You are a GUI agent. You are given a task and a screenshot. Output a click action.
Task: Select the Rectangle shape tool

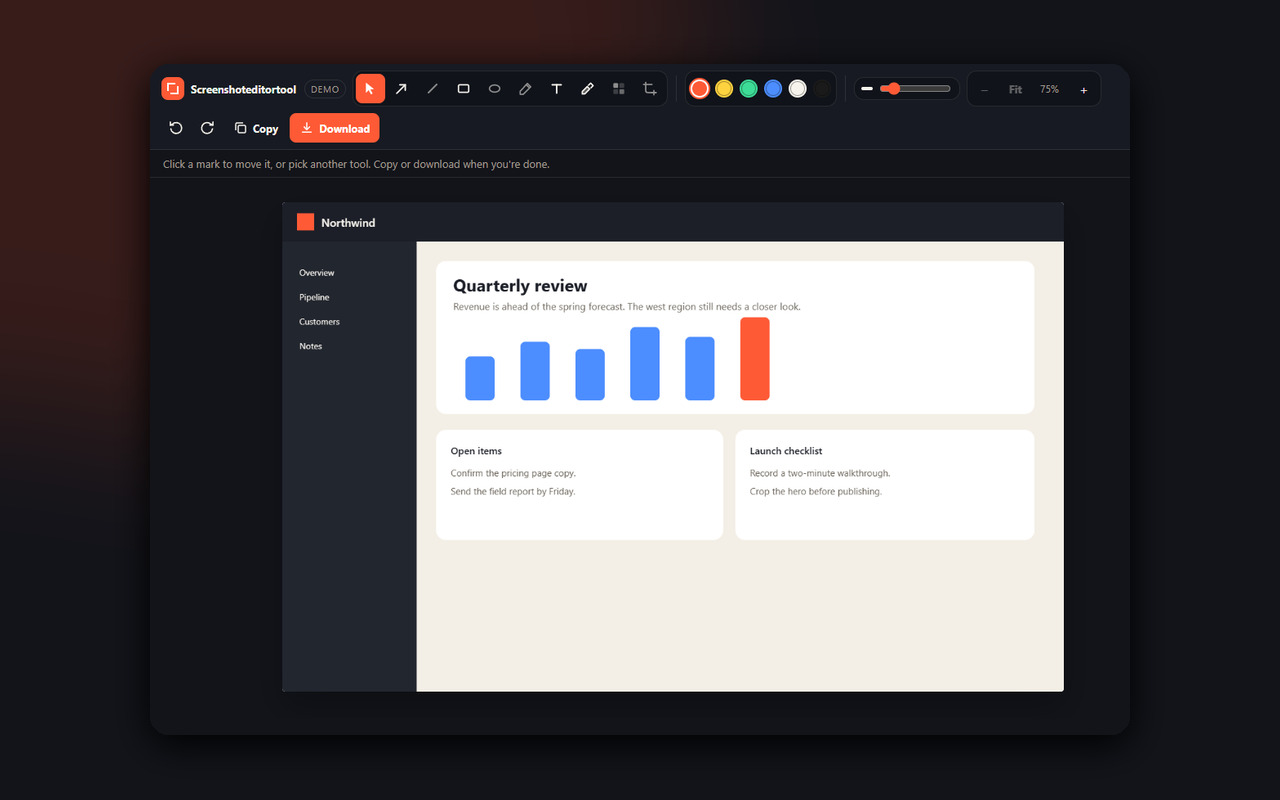point(463,89)
